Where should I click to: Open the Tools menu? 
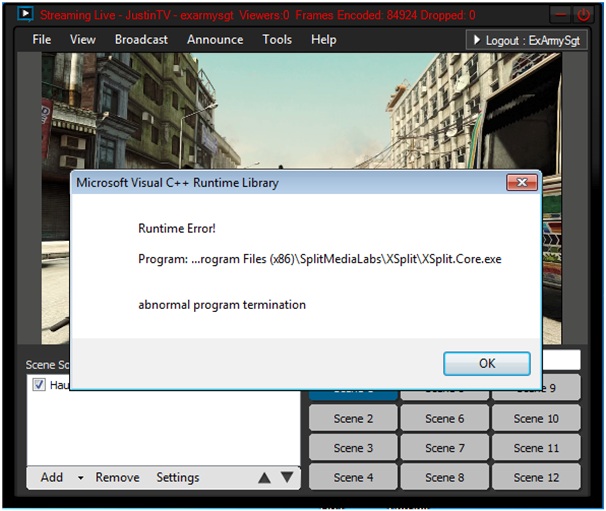(277, 40)
